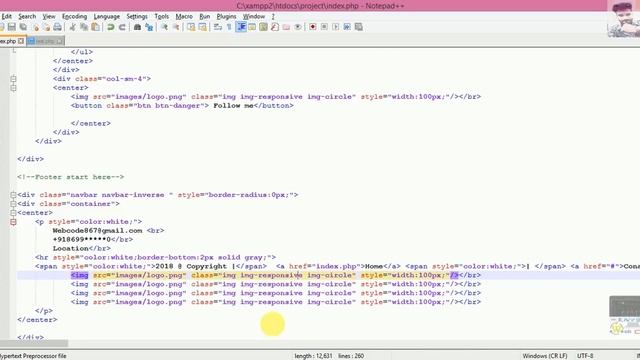
Task: Click the Save All toolbar icon
Action: [23, 27]
